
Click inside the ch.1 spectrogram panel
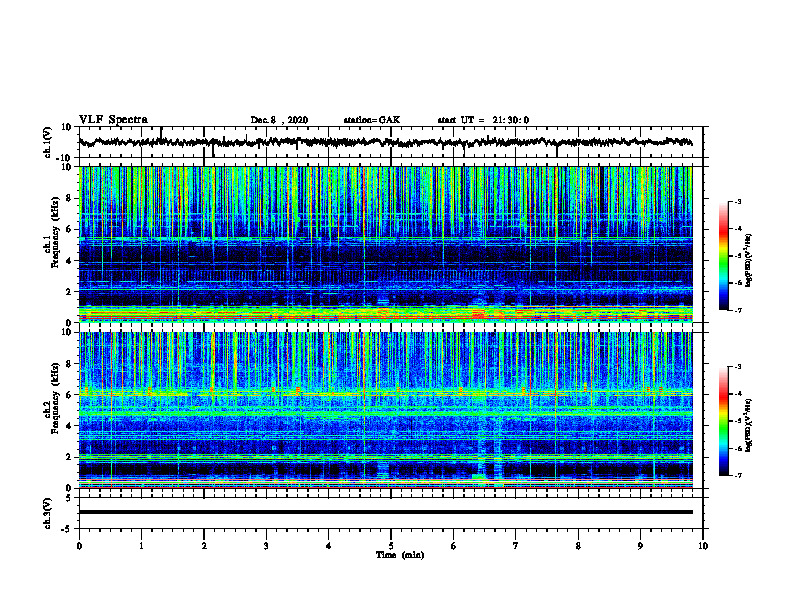(385, 244)
